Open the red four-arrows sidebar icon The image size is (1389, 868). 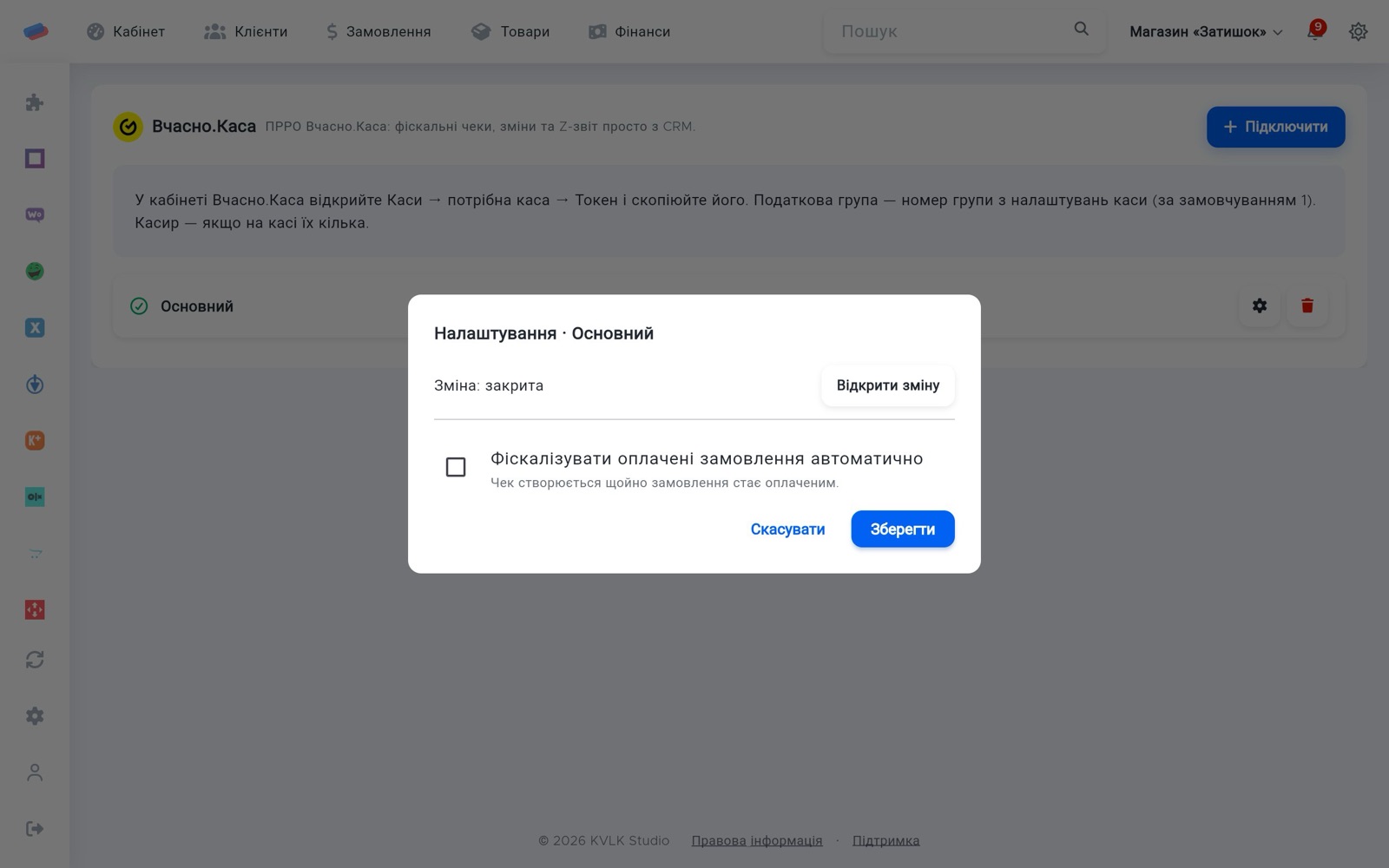click(35, 610)
